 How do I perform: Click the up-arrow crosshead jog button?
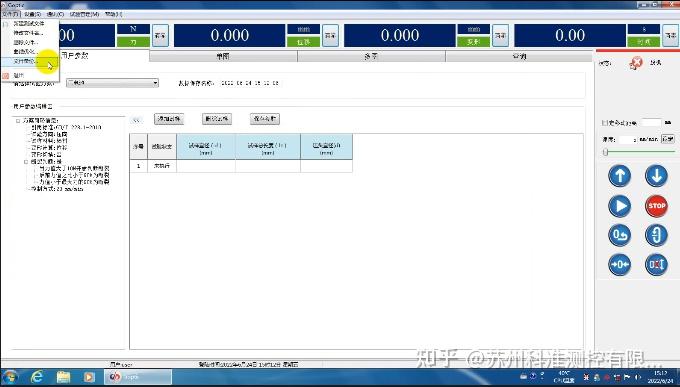(619, 176)
